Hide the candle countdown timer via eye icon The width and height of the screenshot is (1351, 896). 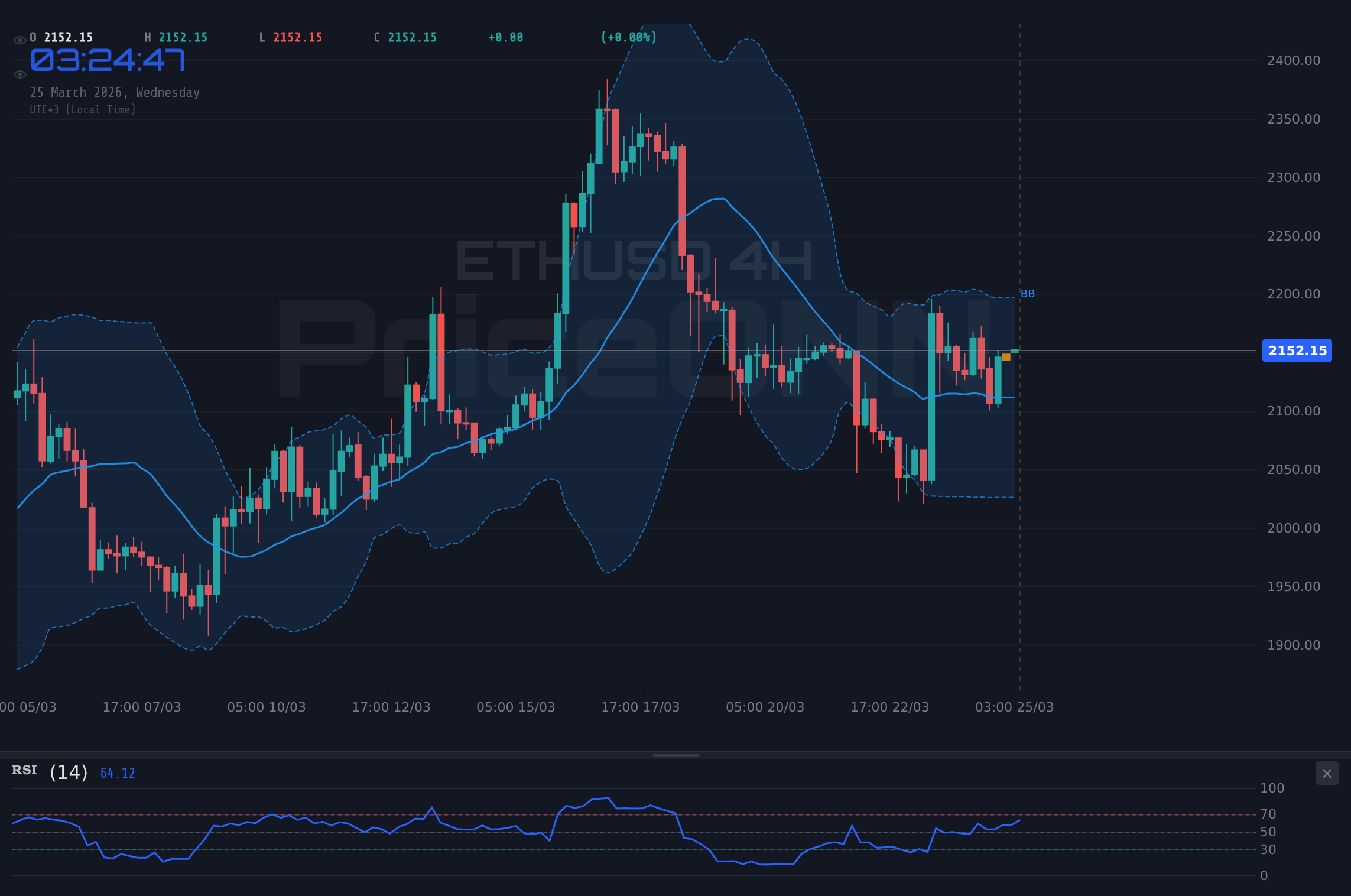(20, 74)
